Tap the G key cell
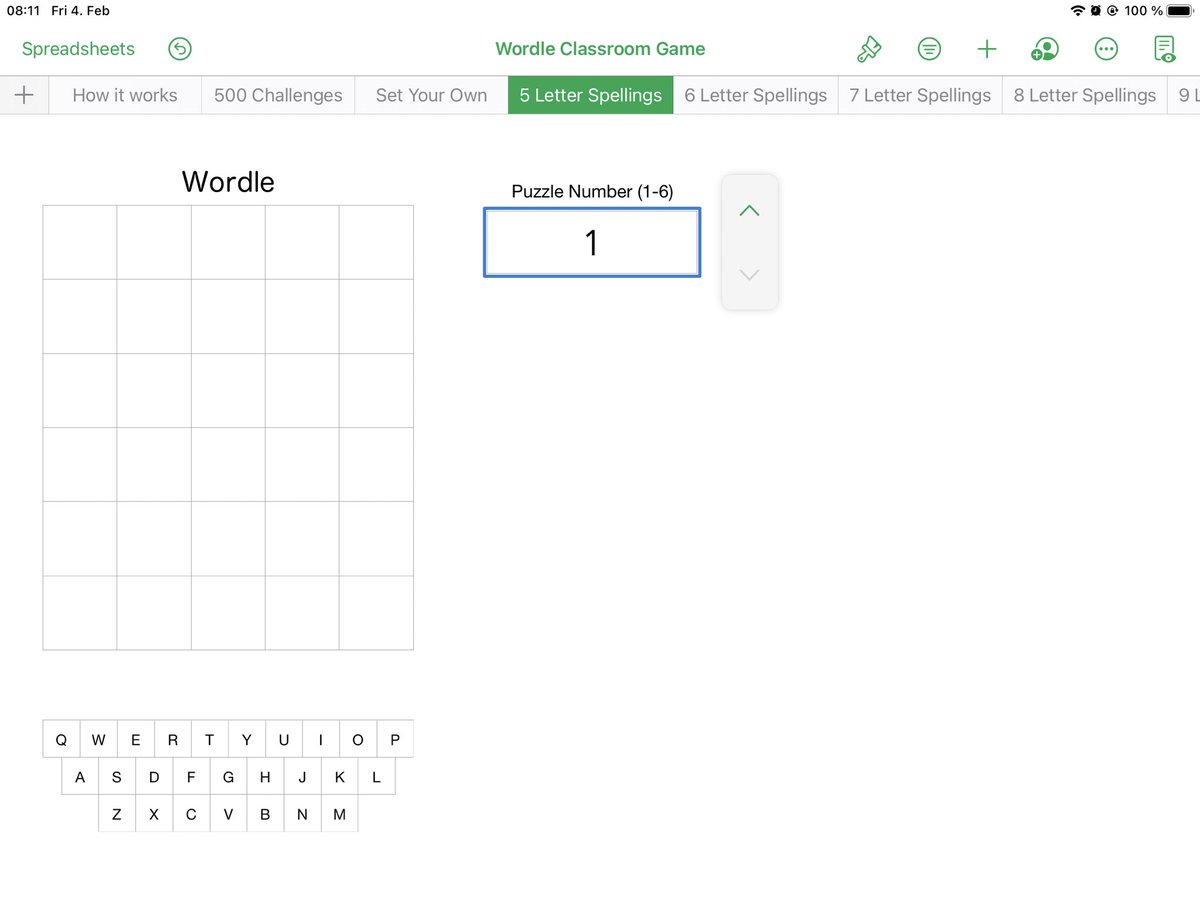The width and height of the screenshot is (1200, 900). pos(228,777)
